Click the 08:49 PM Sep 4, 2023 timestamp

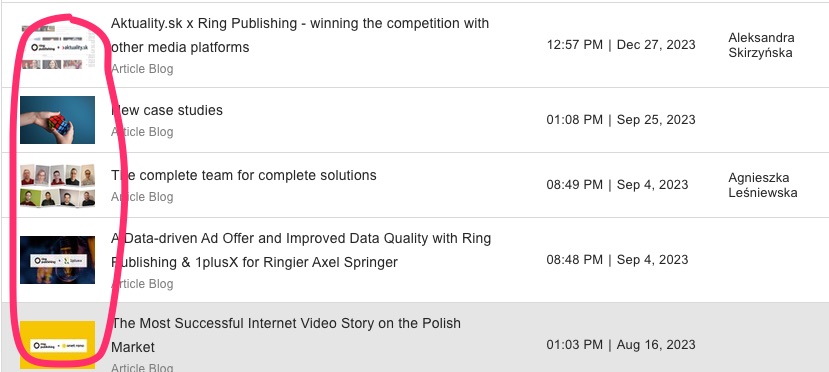point(618,185)
